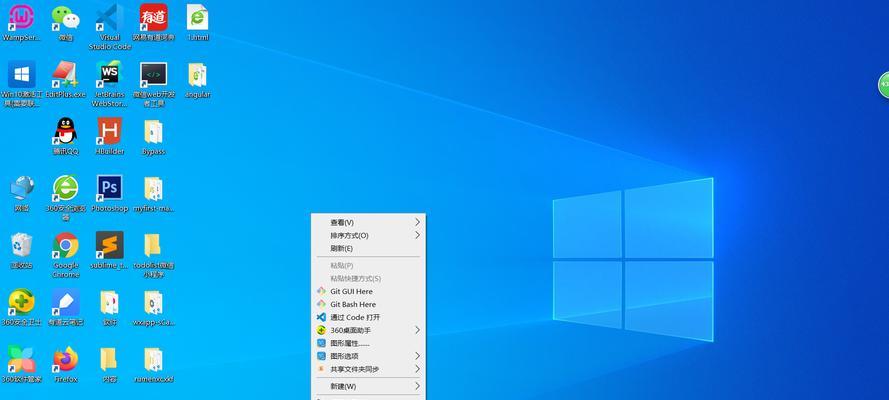The image size is (889, 400).
Task: Open the 共享文件夹同步 menu entry
Action: [x=368, y=369]
